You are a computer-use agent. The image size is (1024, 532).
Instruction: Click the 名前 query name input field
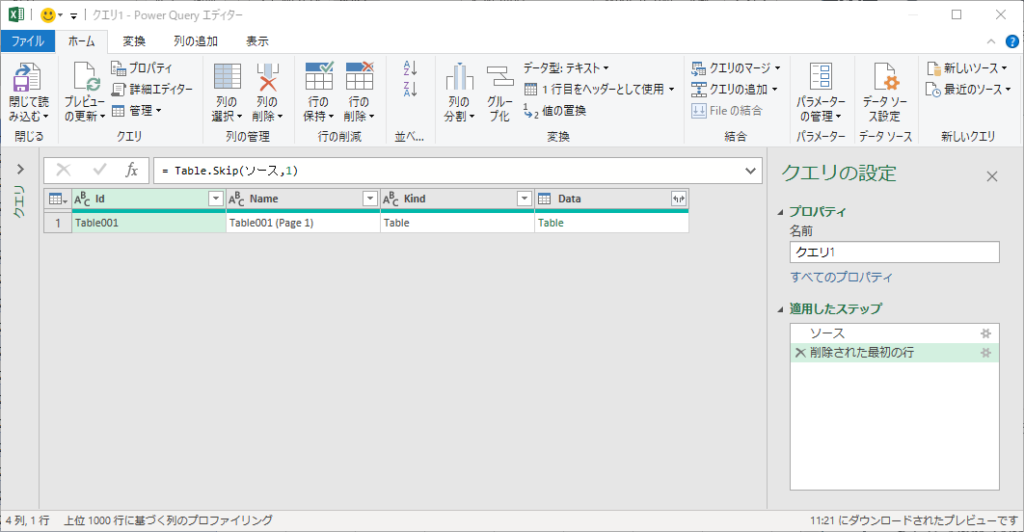[x=894, y=252]
